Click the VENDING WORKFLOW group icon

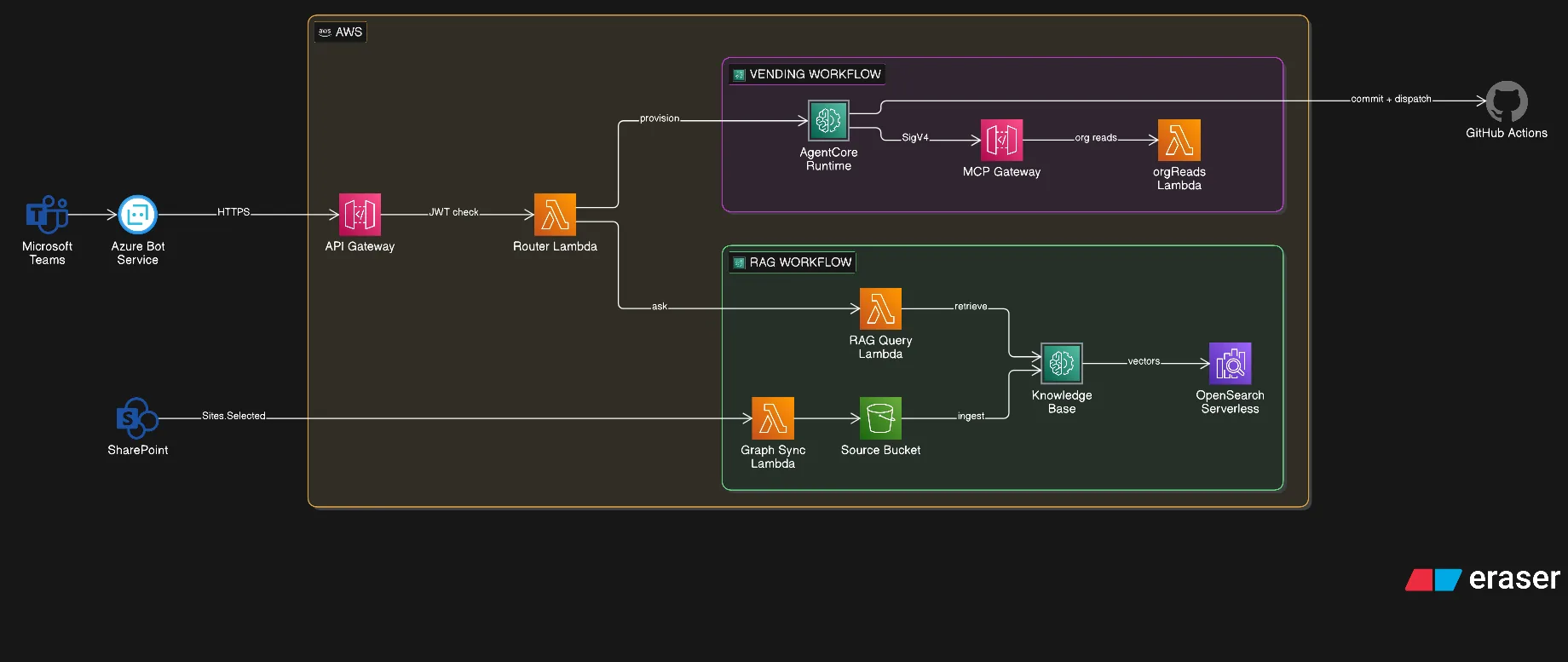[x=740, y=75]
